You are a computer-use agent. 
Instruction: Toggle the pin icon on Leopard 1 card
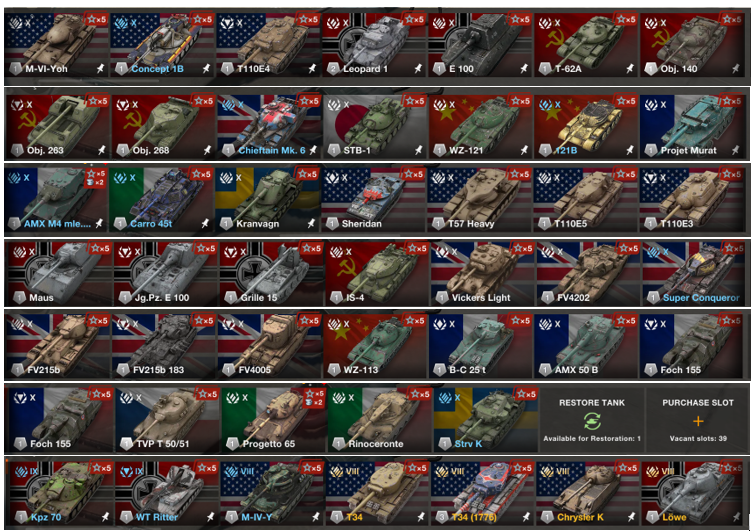point(418,69)
